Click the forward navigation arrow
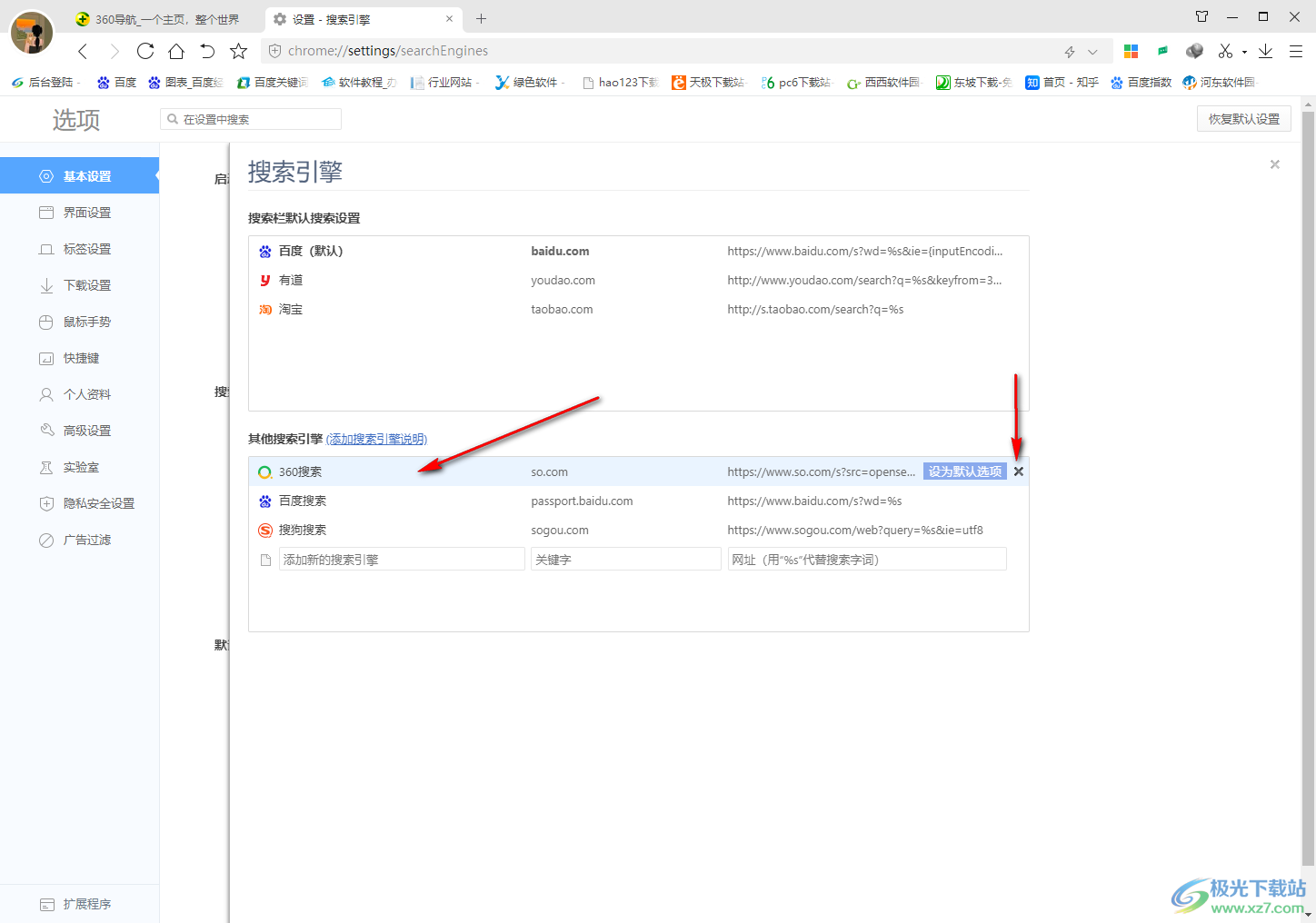 point(115,51)
